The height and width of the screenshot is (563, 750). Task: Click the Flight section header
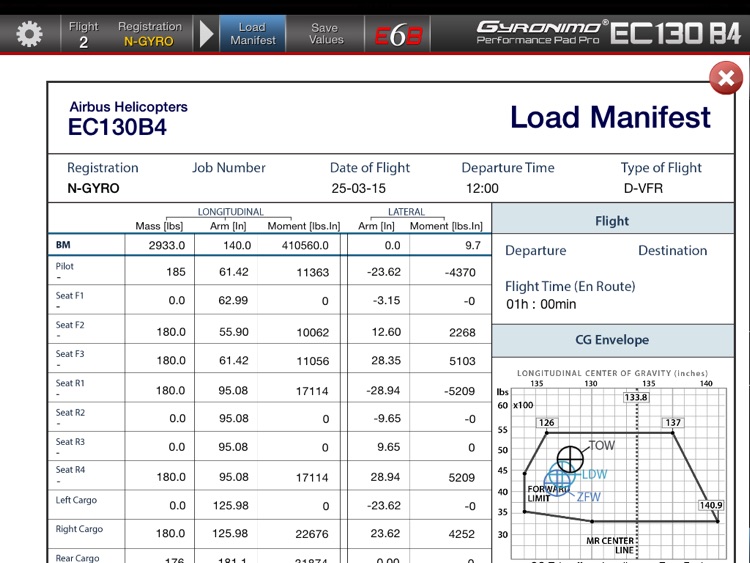click(613, 221)
